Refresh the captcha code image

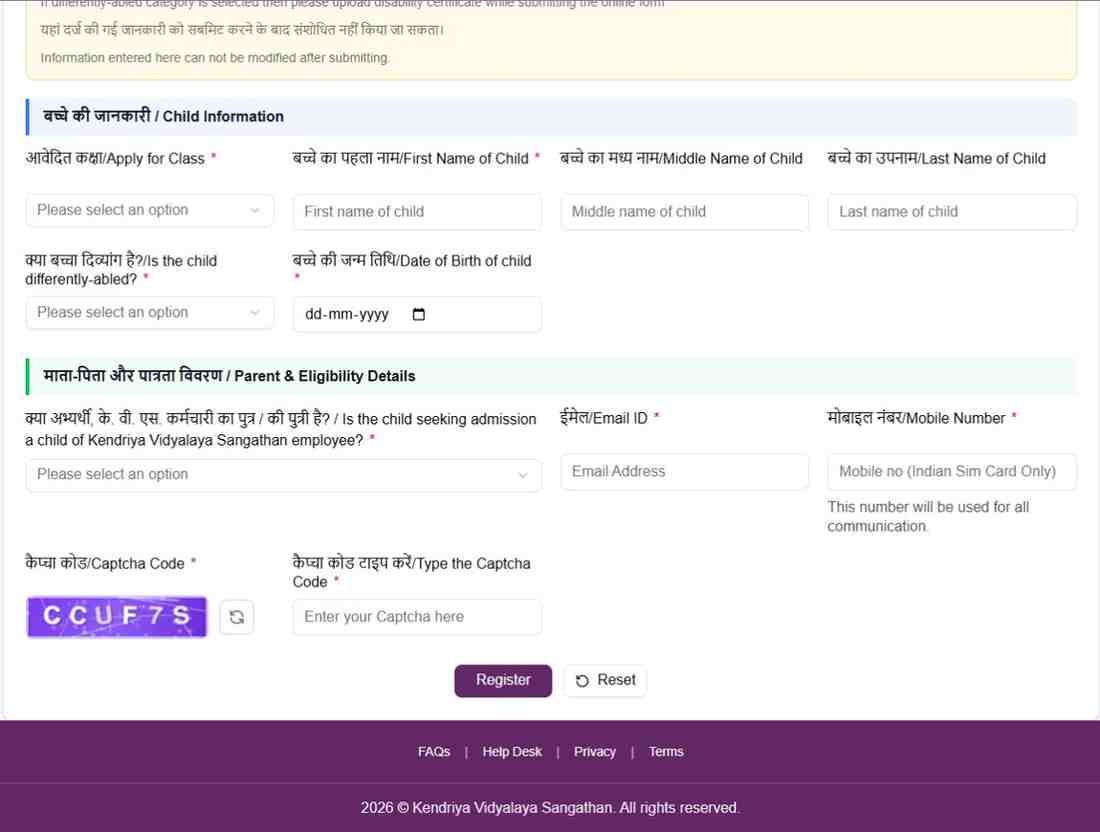237,617
